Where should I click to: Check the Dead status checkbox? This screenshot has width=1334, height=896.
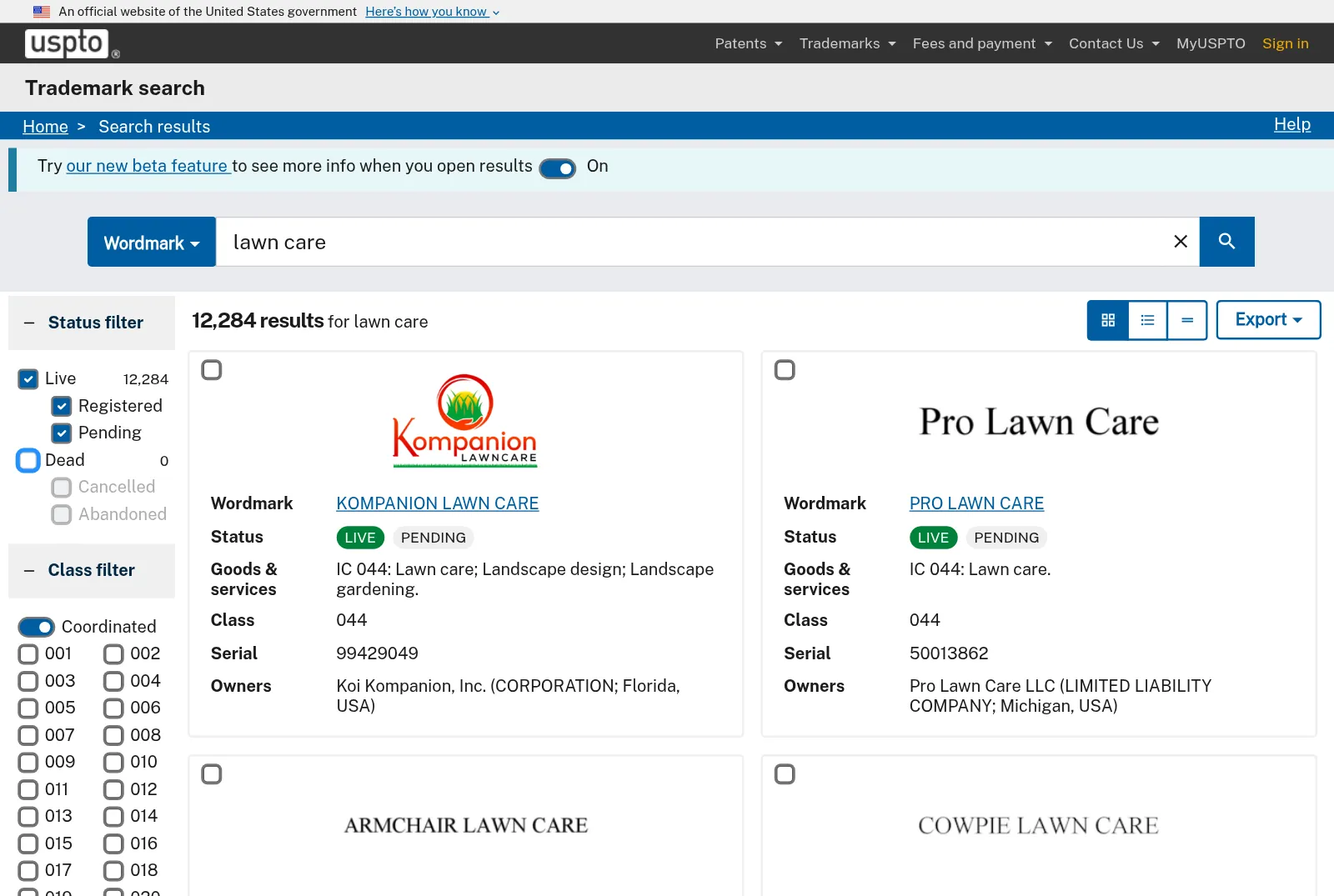pyautogui.click(x=28, y=460)
